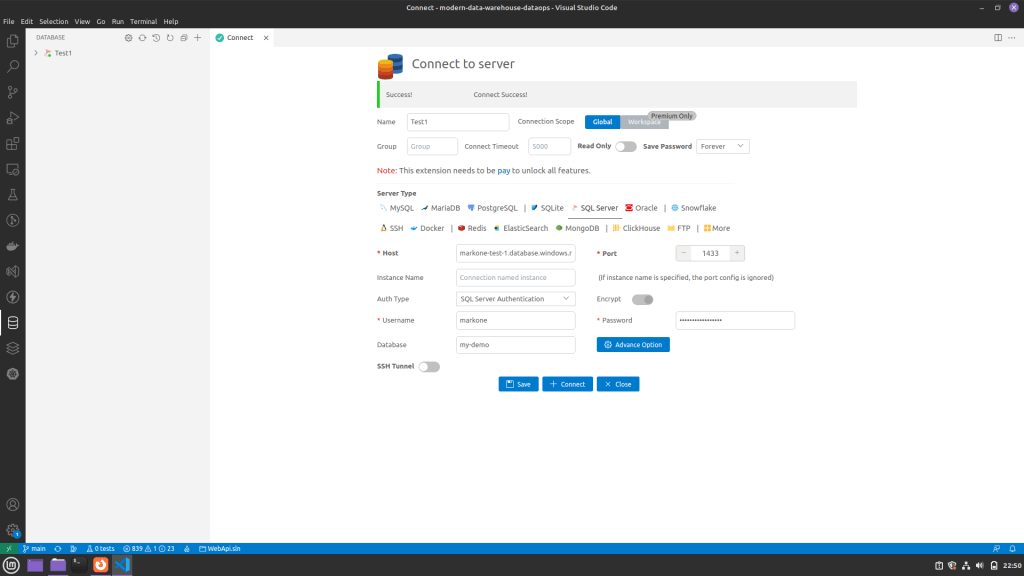Open the Terminal menu
Viewport: 1024px width, 576px height.
click(143, 21)
